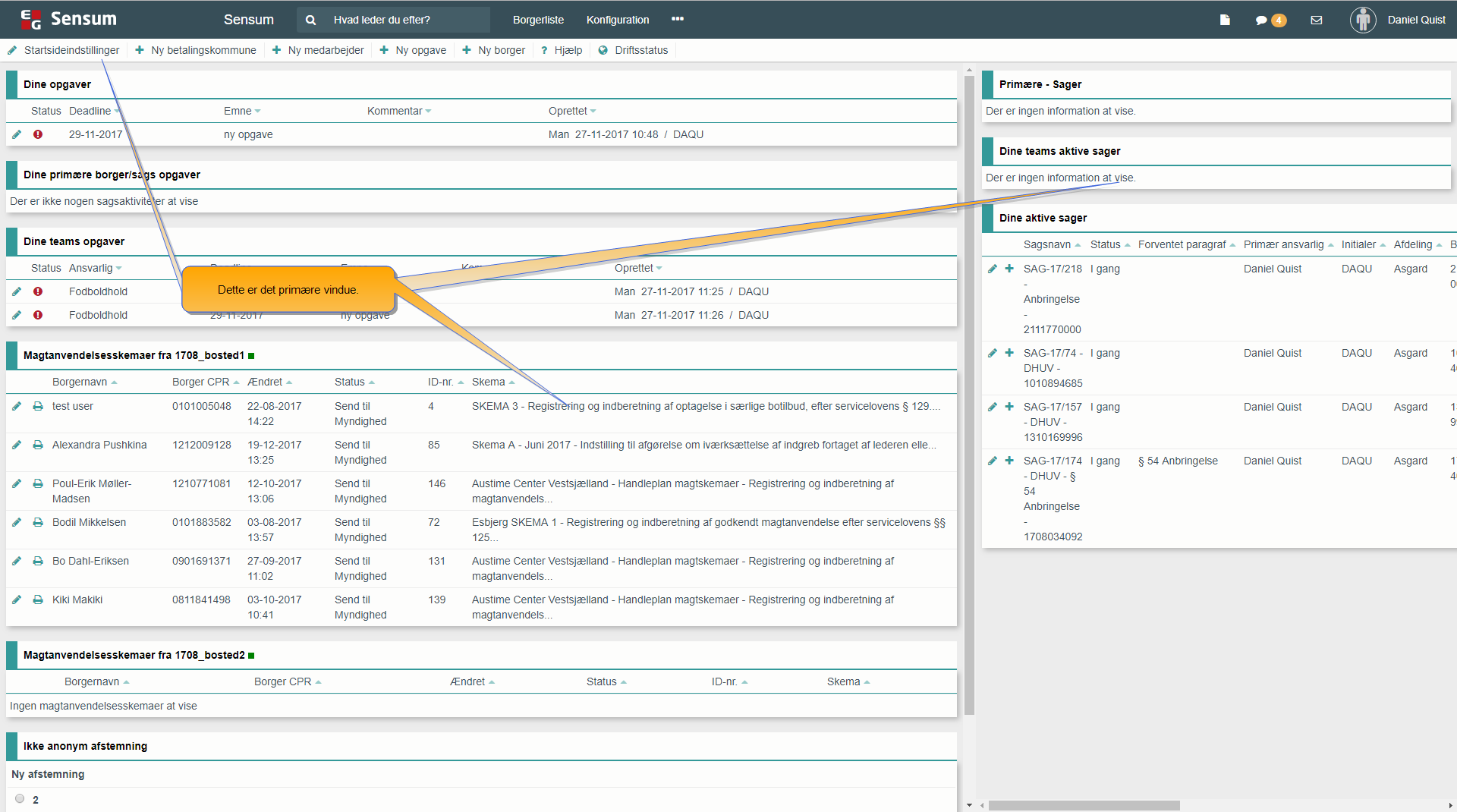Edit the test user row pencil icon
The width and height of the screenshot is (1457, 812).
point(17,406)
